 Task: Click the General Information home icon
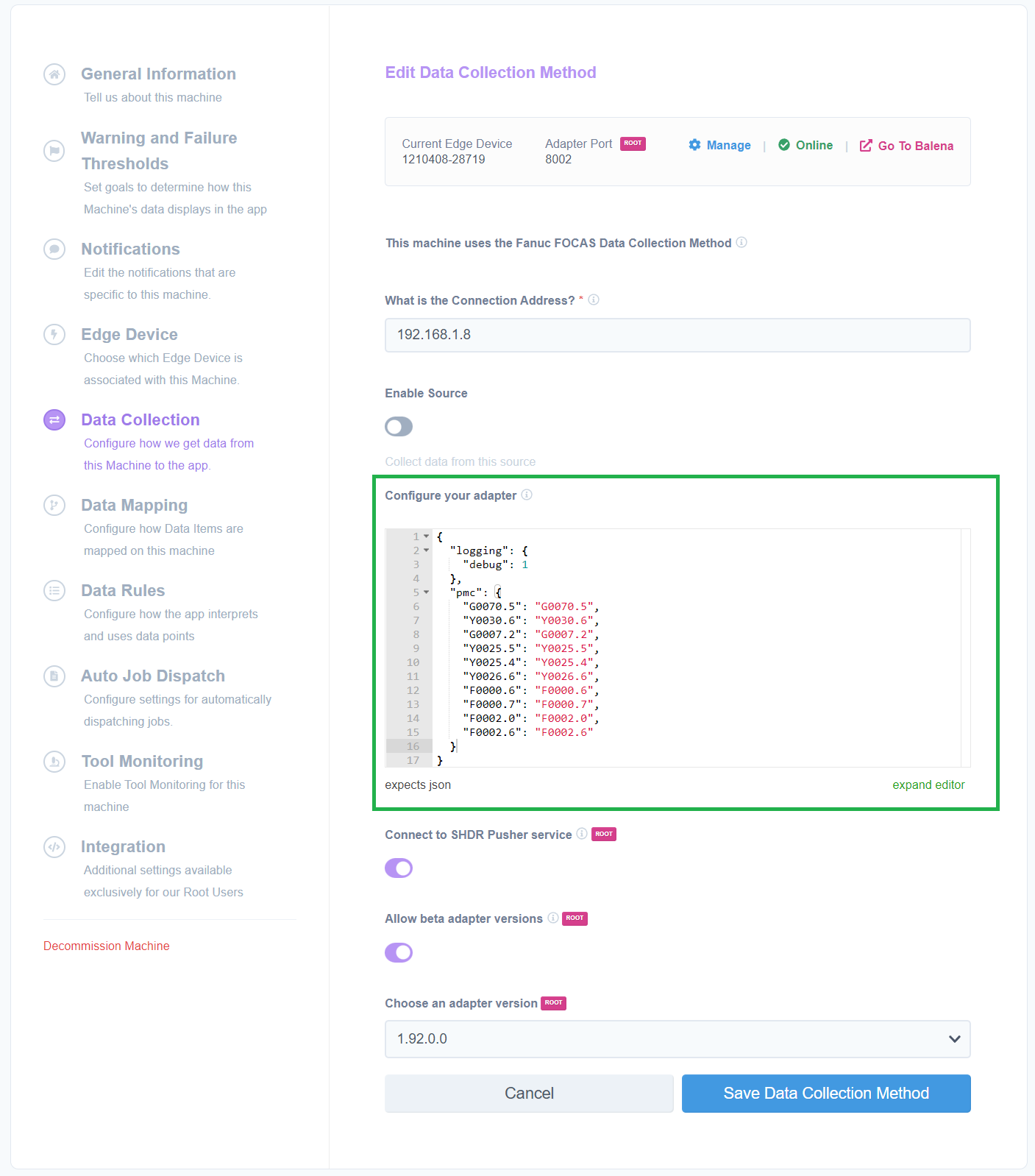pos(54,74)
